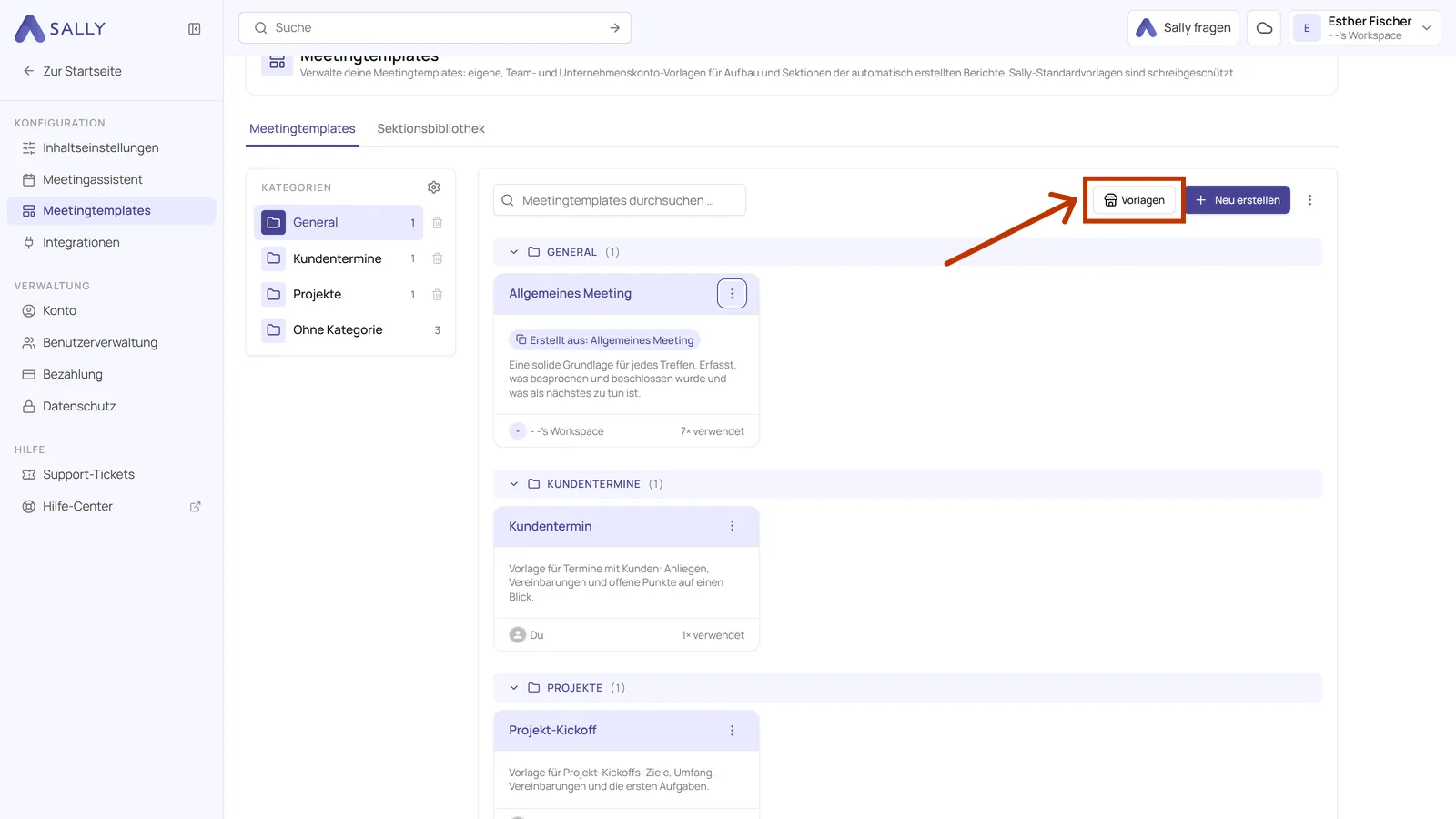Open Kundentermin options menu
The width and height of the screenshot is (1456, 819).
click(732, 527)
